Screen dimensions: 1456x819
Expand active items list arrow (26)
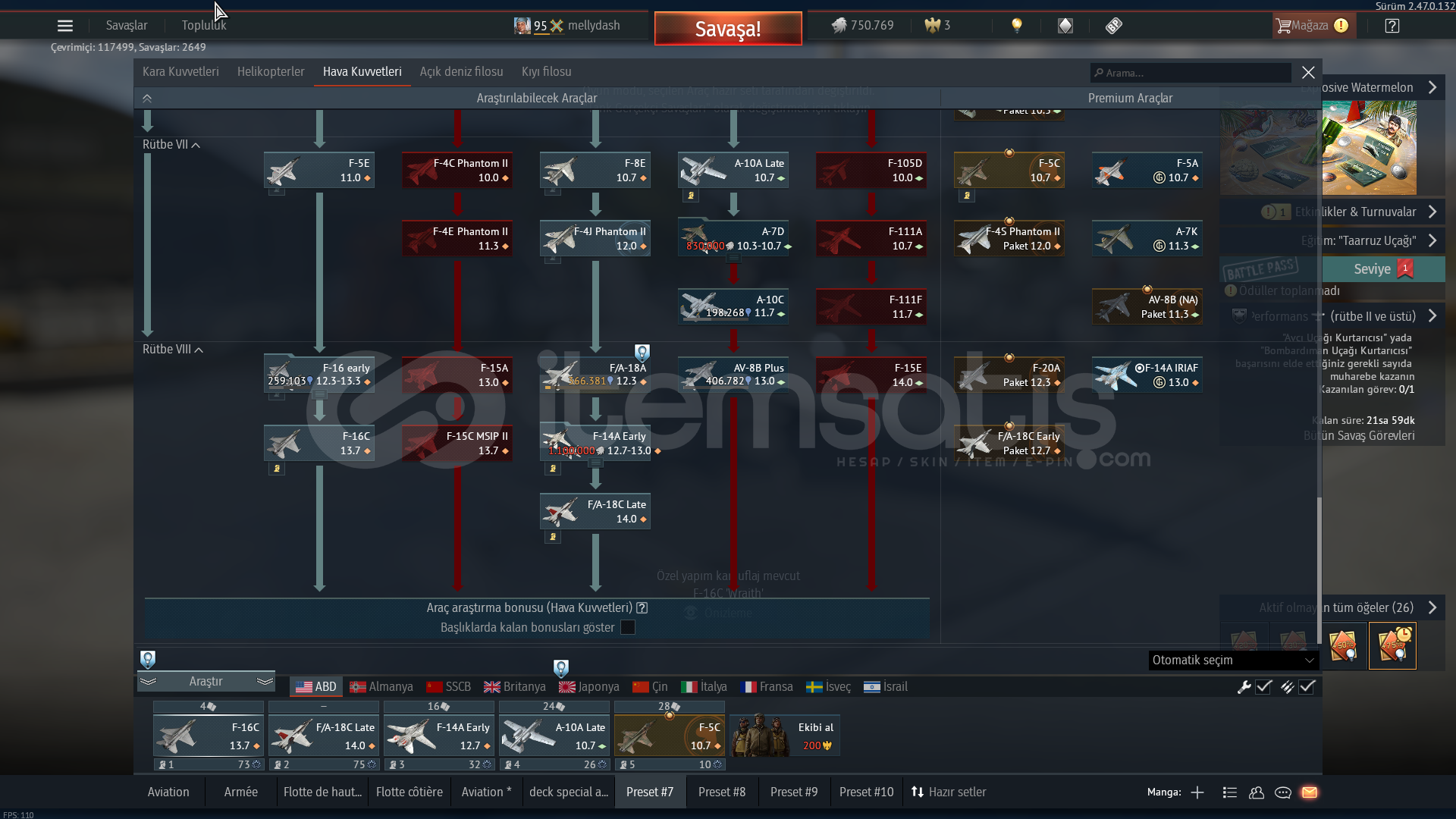tap(1432, 607)
